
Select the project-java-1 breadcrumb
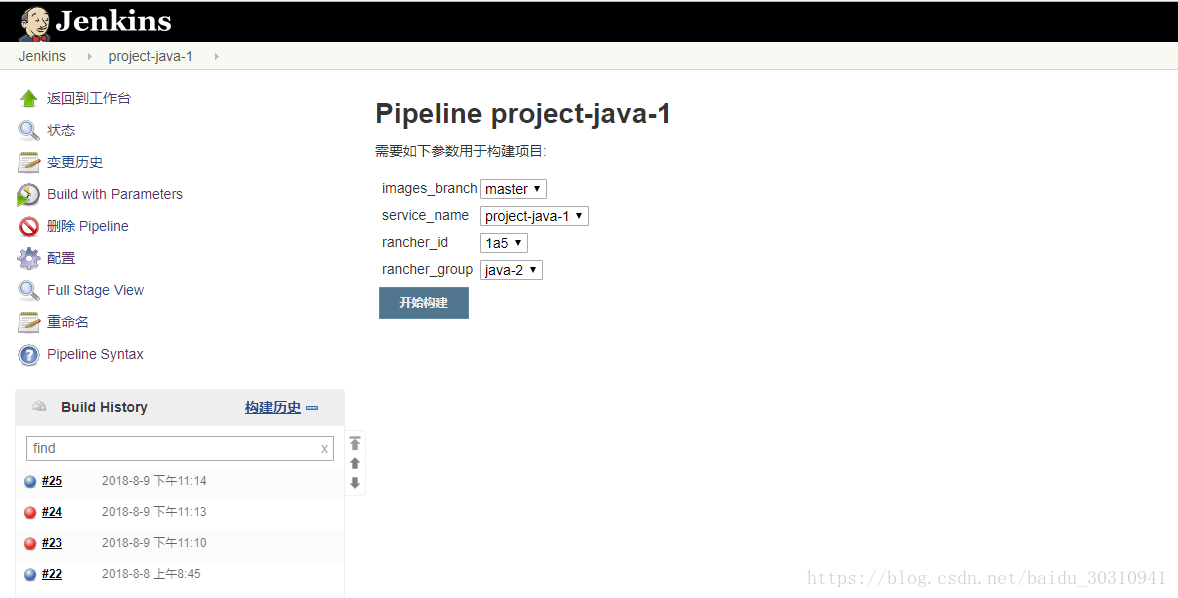tap(150, 56)
